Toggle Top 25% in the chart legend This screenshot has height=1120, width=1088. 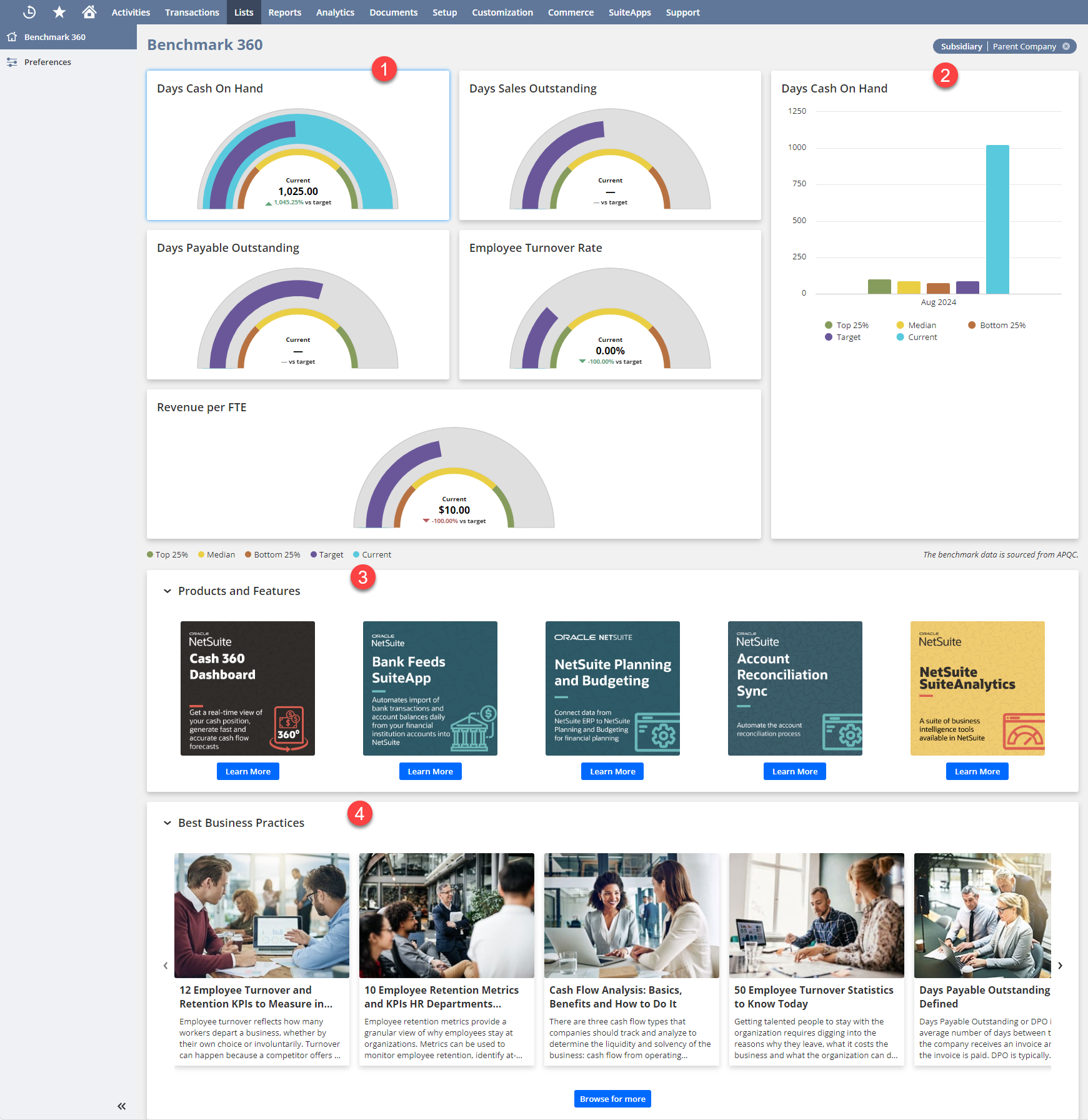pyautogui.click(x=847, y=325)
